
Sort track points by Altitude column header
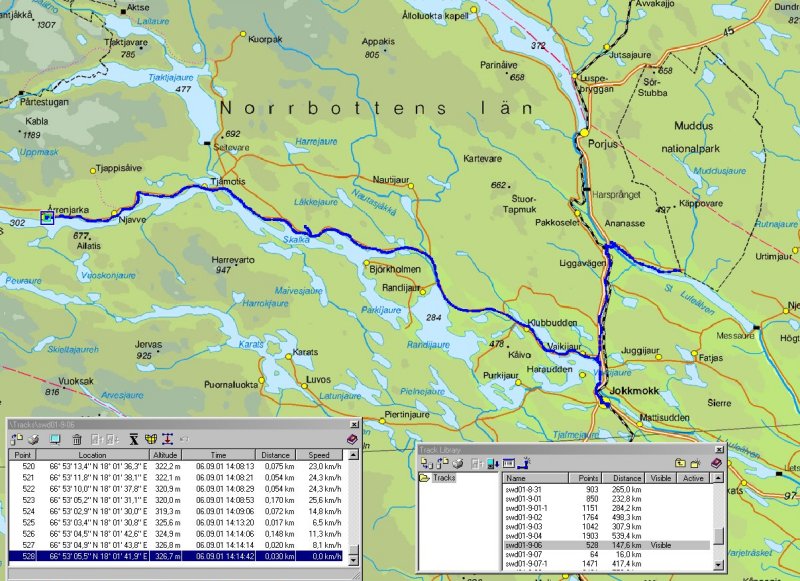tap(165, 454)
